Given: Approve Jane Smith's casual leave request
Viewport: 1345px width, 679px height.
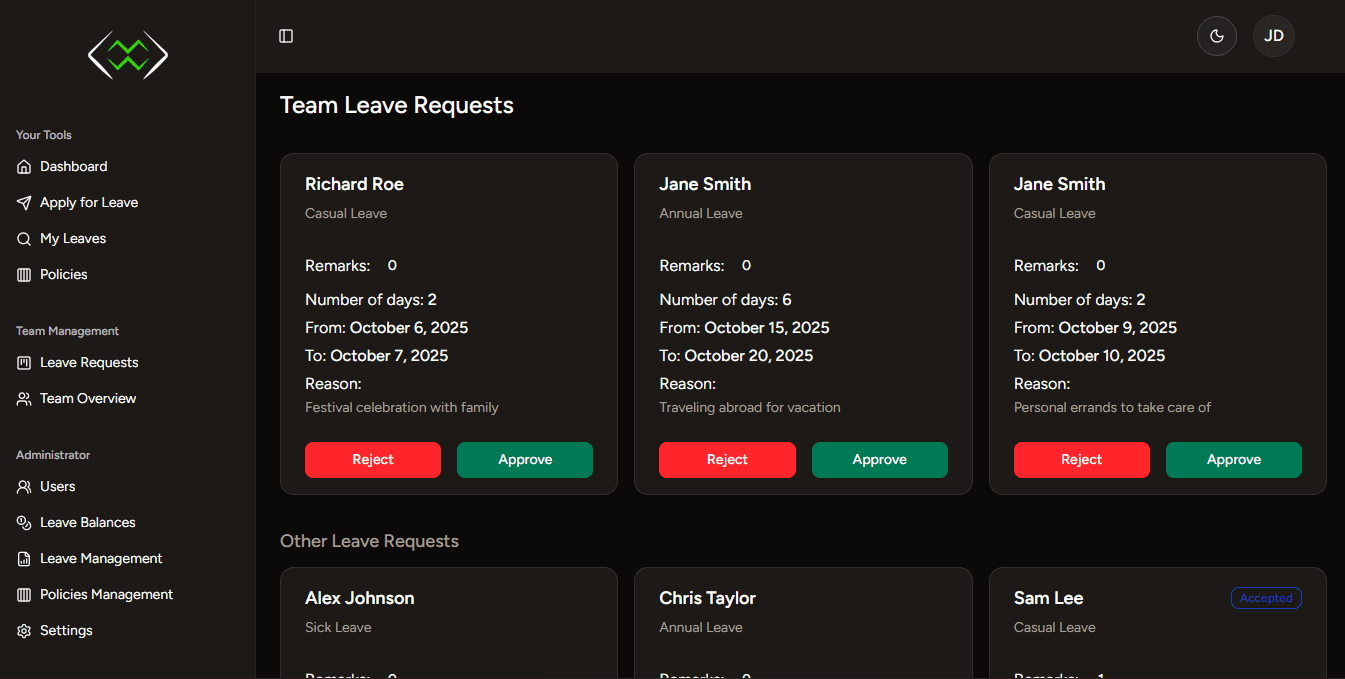Looking at the screenshot, I should pyautogui.click(x=1233, y=460).
